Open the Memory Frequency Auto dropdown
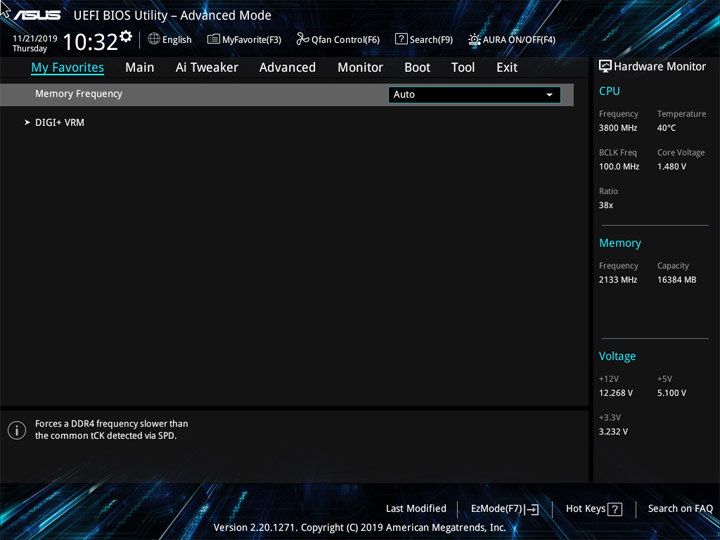 474,95
